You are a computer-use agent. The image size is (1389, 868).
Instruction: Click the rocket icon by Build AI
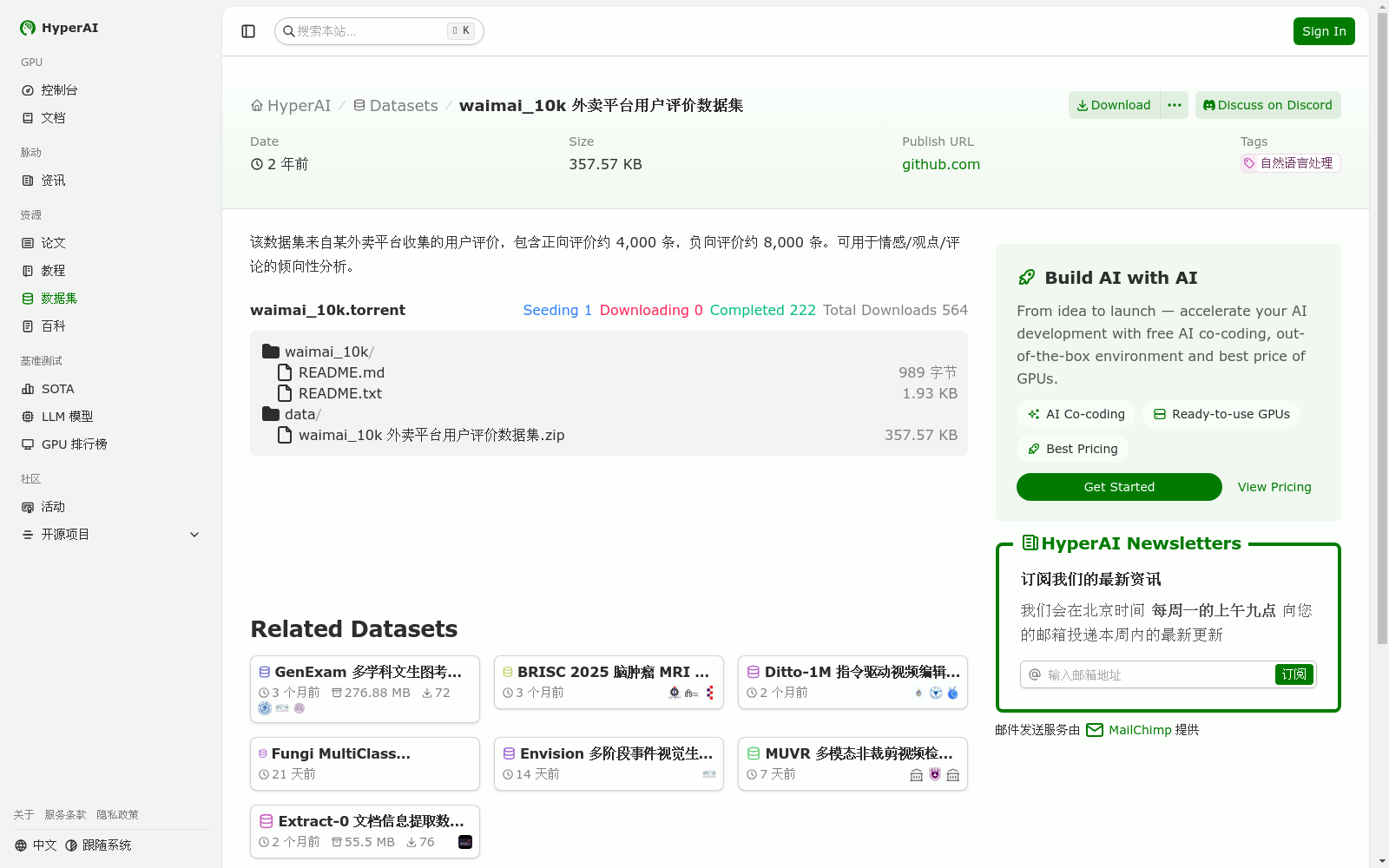1027,278
